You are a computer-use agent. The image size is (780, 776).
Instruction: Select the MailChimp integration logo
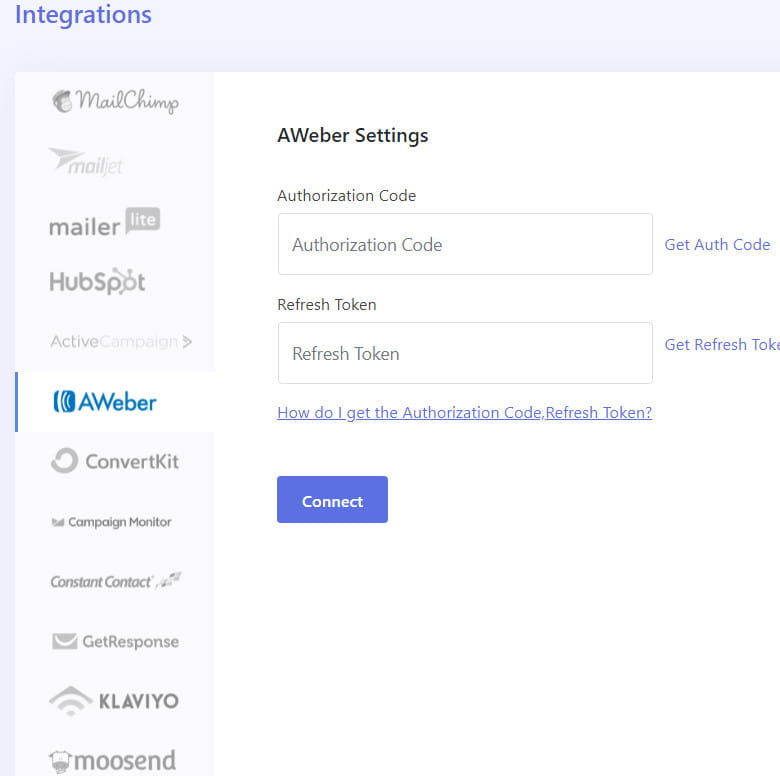click(115, 101)
